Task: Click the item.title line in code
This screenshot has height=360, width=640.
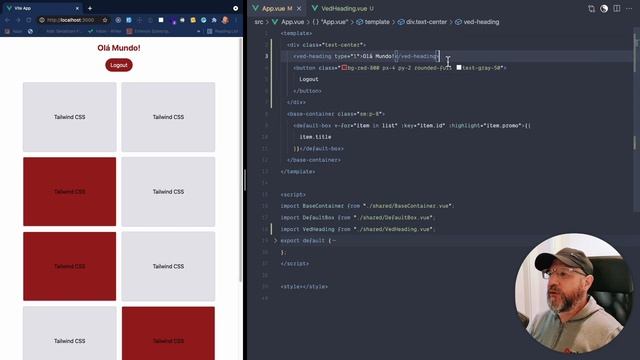Action: click(x=315, y=137)
